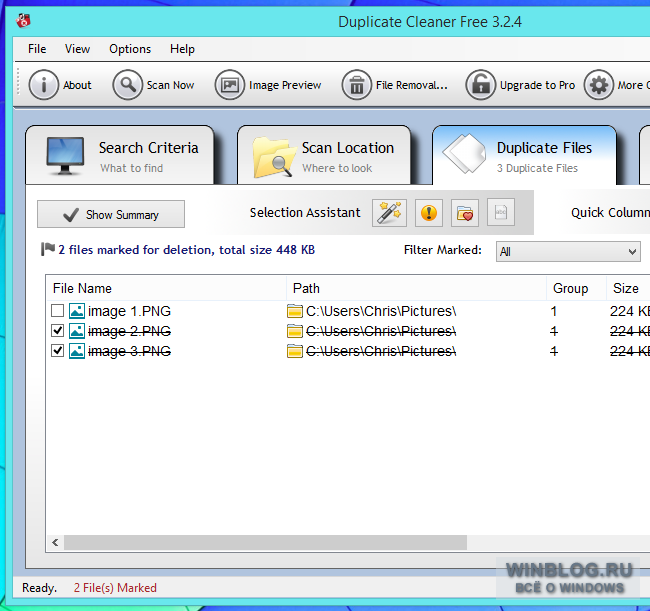The image size is (650, 611).
Task: Sort by the Size column header
Action: click(x=628, y=288)
